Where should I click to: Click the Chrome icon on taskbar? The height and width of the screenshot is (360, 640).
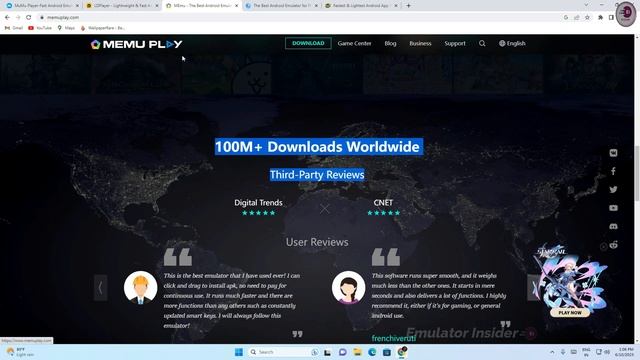(x=402, y=352)
